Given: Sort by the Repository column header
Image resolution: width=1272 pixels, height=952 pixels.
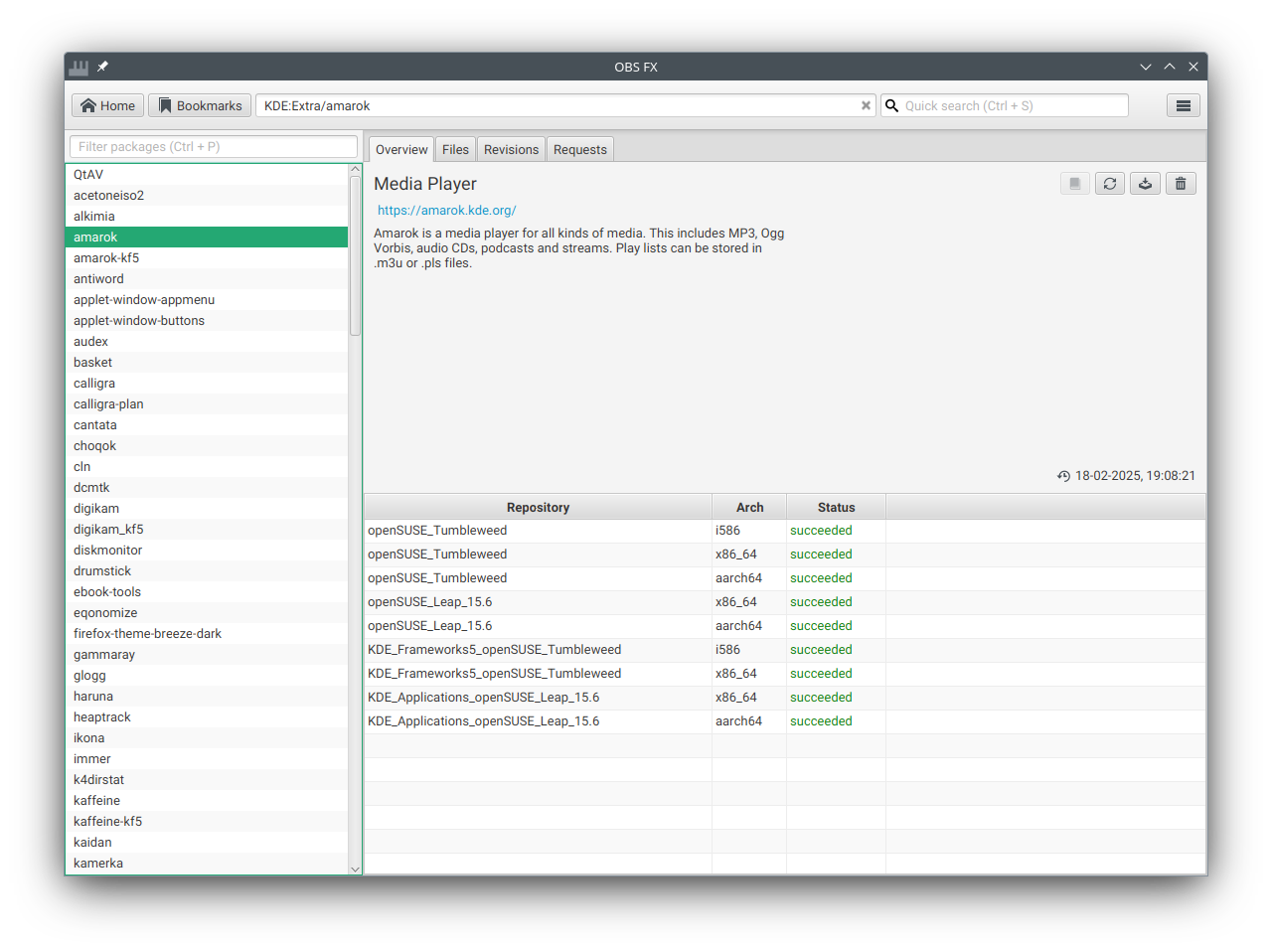Looking at the screenshot, I should tap(538, 507).
